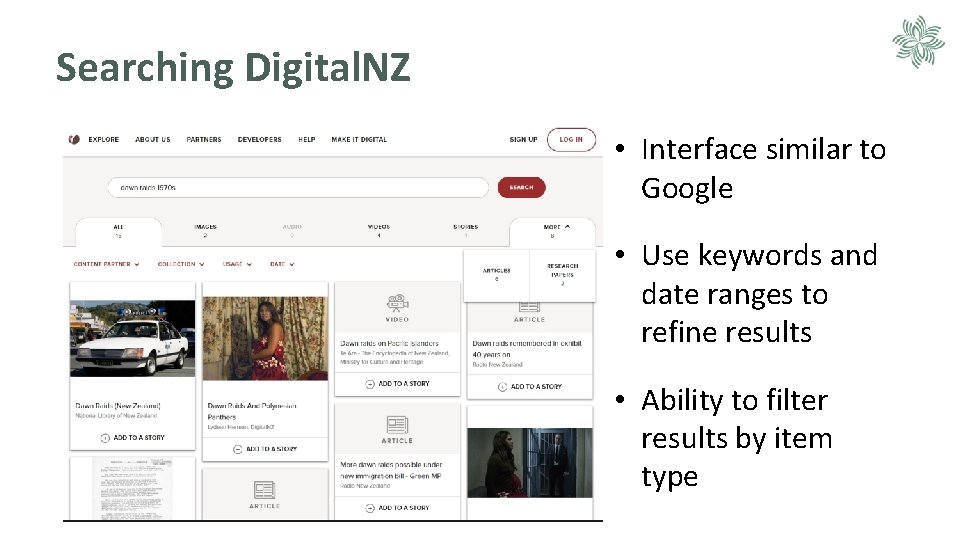
Task: Add More dawn raids possible article to a story
Action: pyautogui.click(x=397, y=508)
